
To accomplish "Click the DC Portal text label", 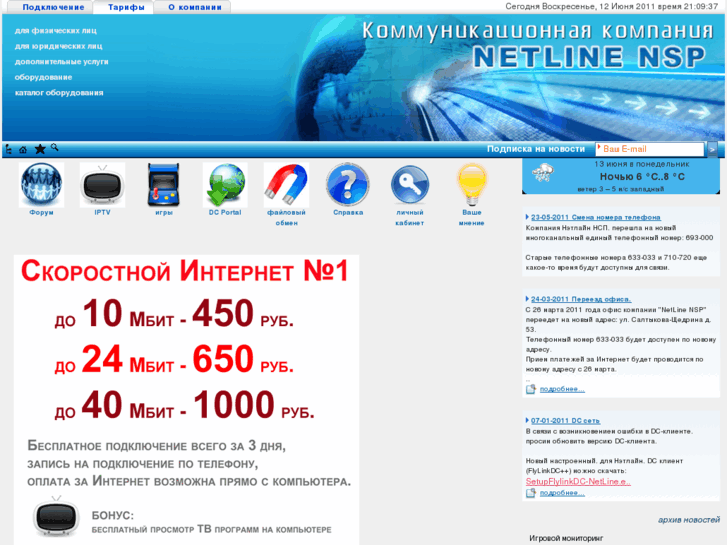I will [x=225, y=212].
